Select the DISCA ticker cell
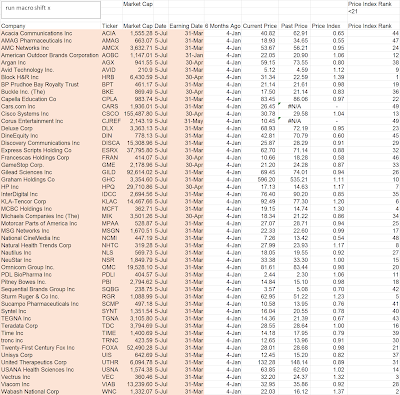 pos(112,143)
